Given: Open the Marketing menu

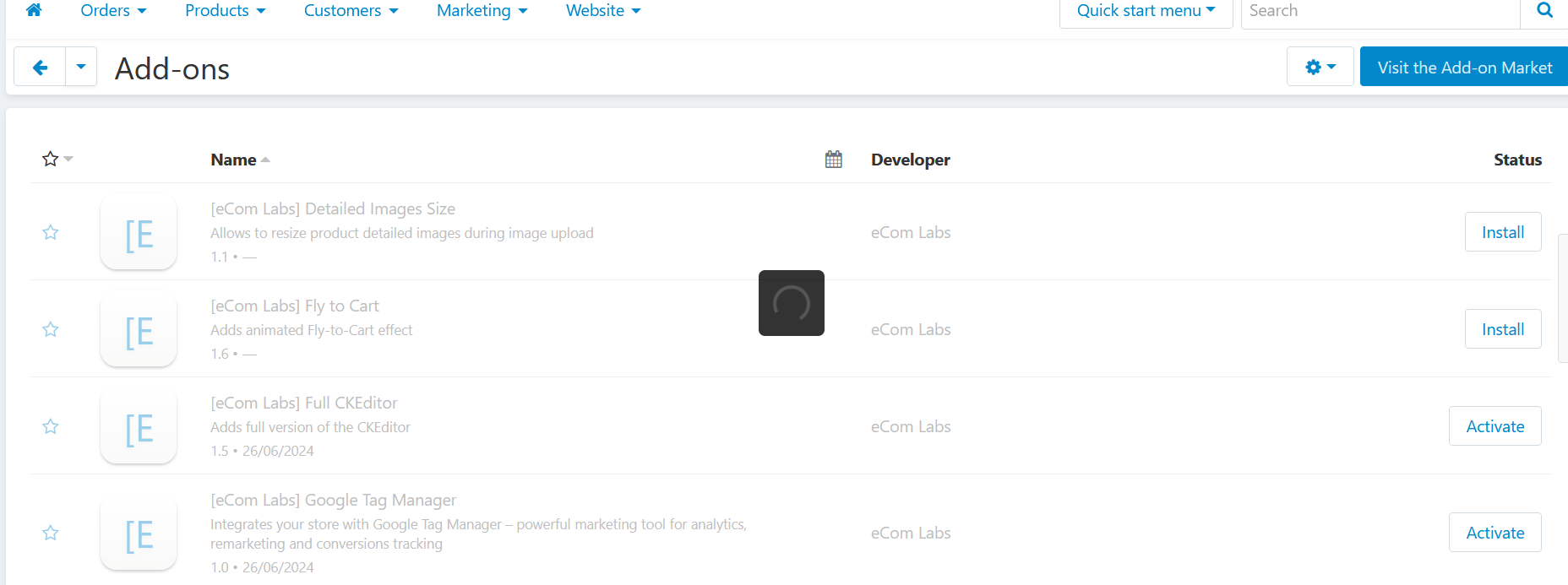Looking at the screenshot, I should (482, 11).
